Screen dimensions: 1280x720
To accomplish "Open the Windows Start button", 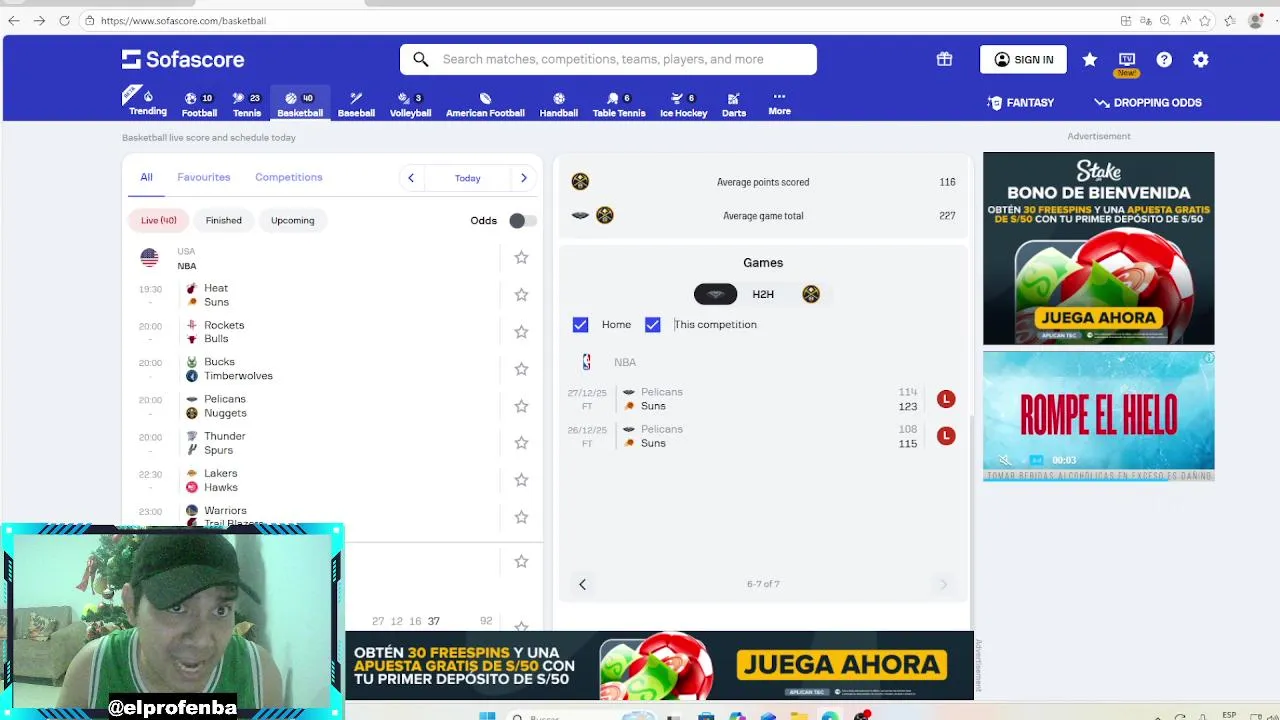I will [487, 716].
